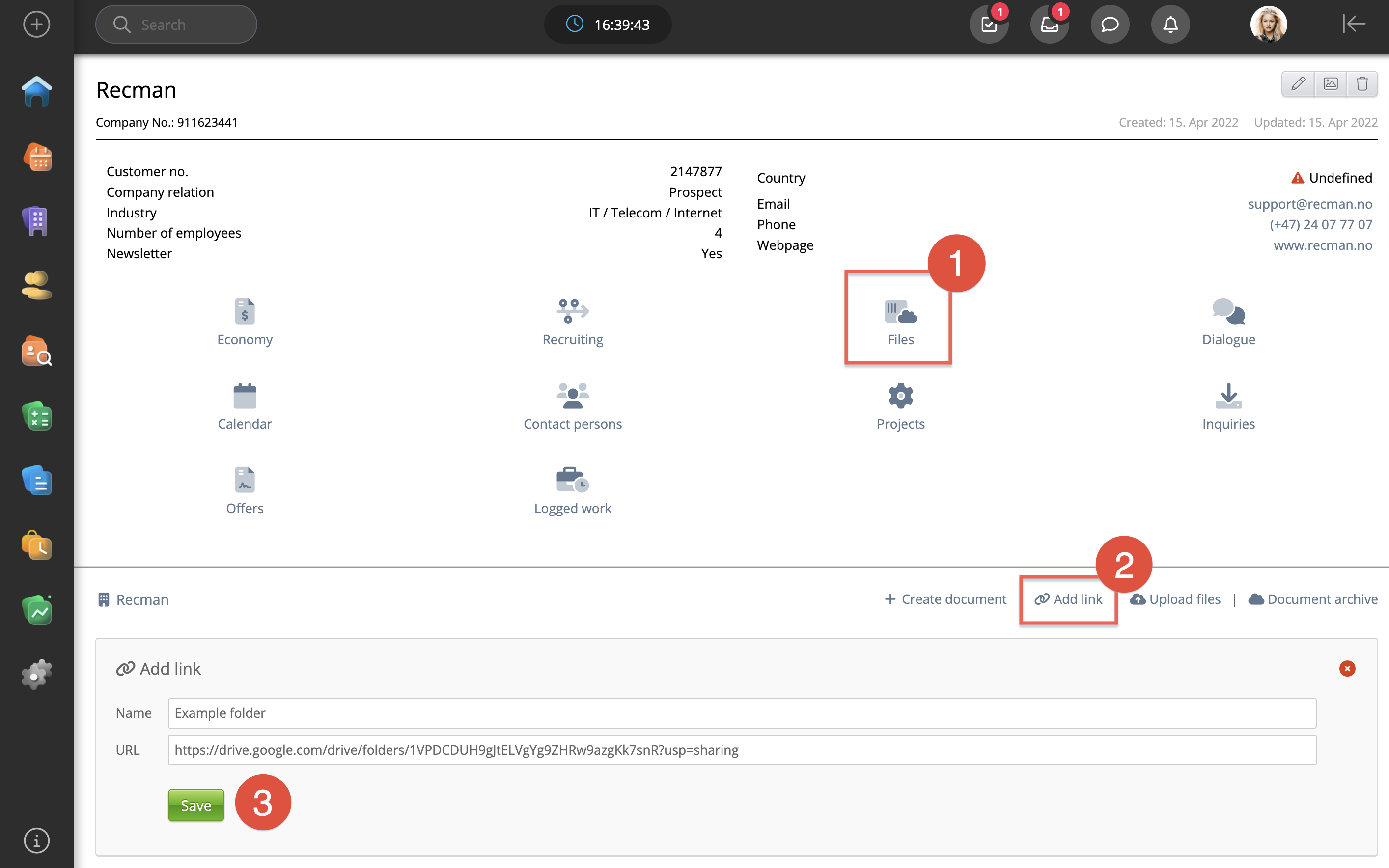
Task: Open the Logged work section
Action: [573, 491]
